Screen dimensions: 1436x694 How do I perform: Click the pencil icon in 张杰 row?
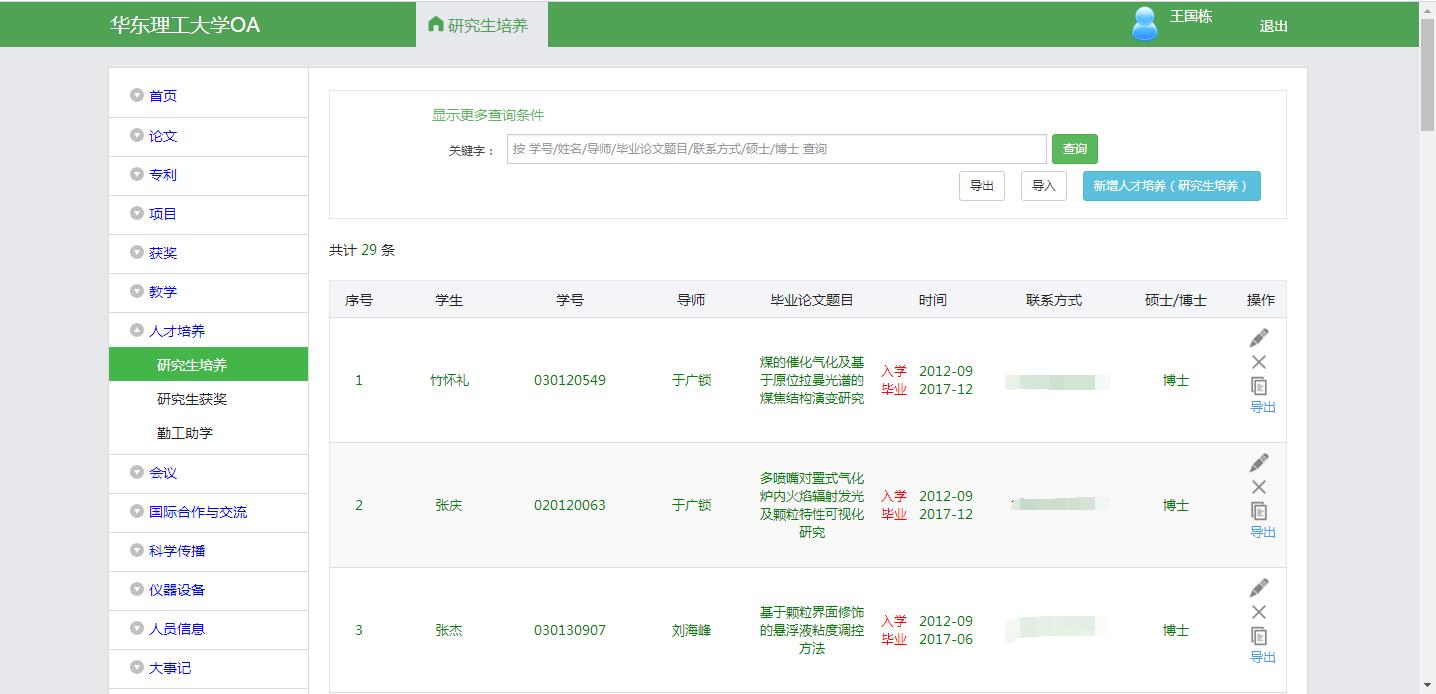point(1259,588)
